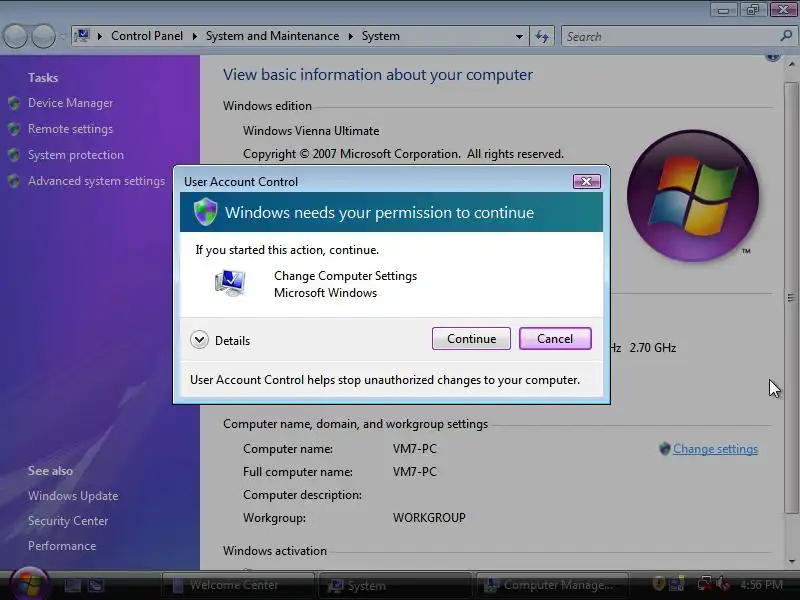Click Show Desktop quick launch icon

point(72,586)
